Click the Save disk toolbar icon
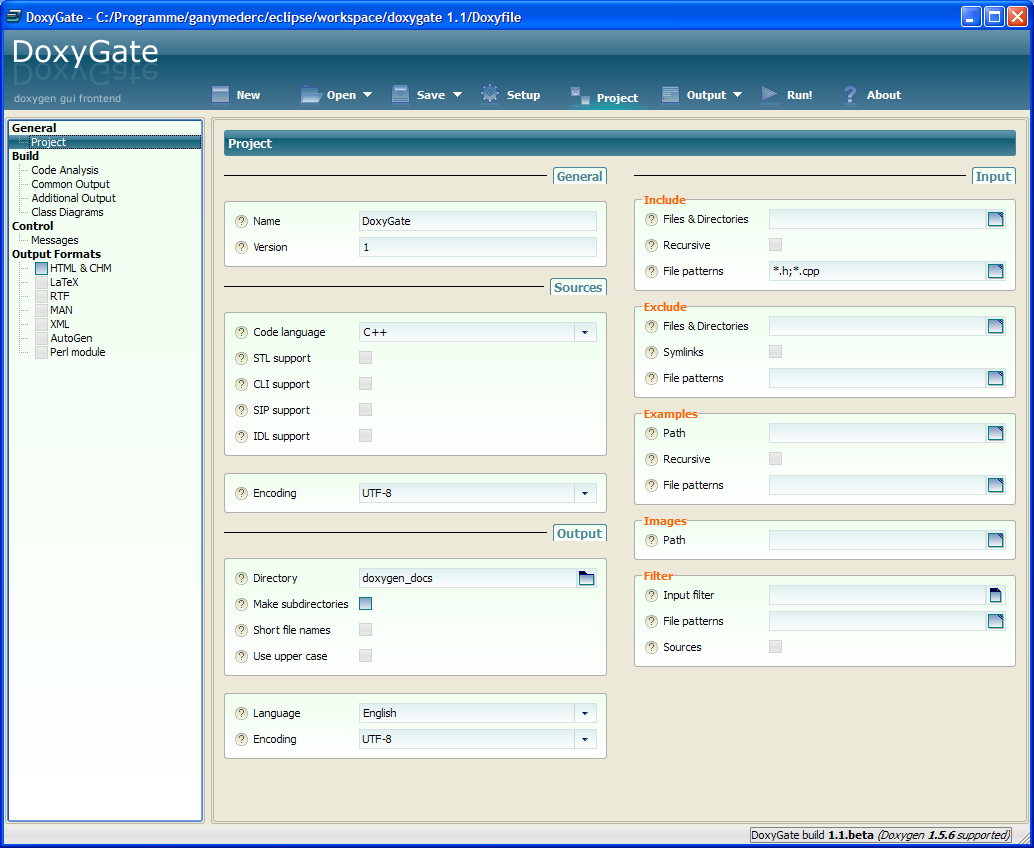1034x848 pixels. tap(401, 94)
